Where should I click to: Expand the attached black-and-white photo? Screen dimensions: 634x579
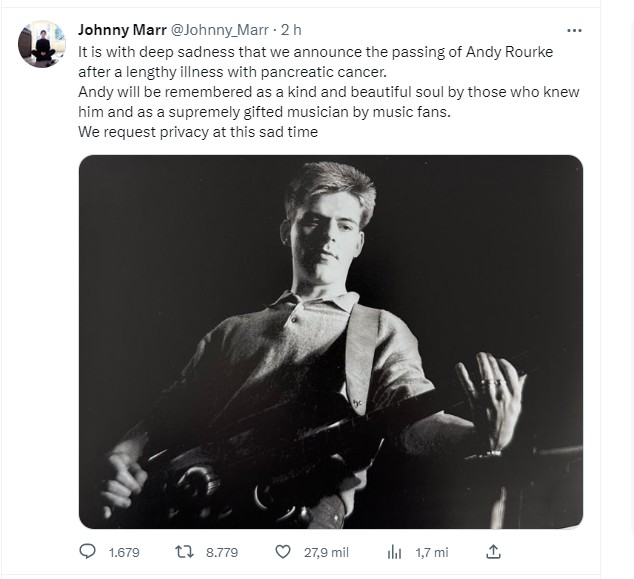click(x=330, y=341)
